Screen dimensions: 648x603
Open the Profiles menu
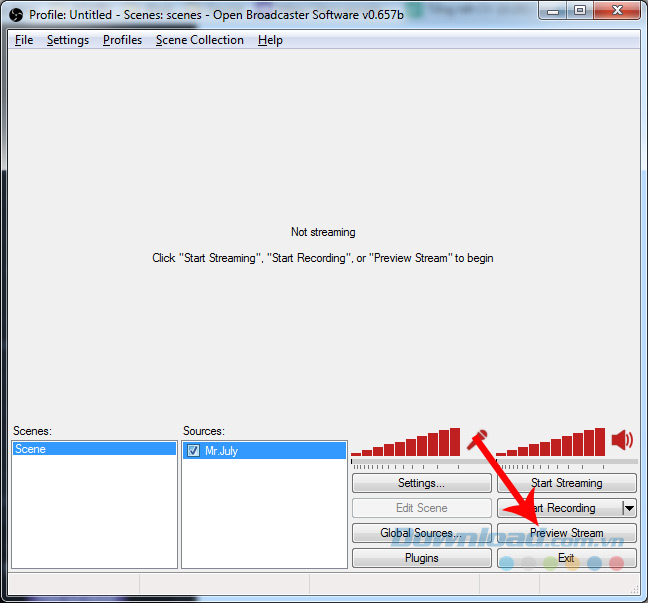pos(122,40)
